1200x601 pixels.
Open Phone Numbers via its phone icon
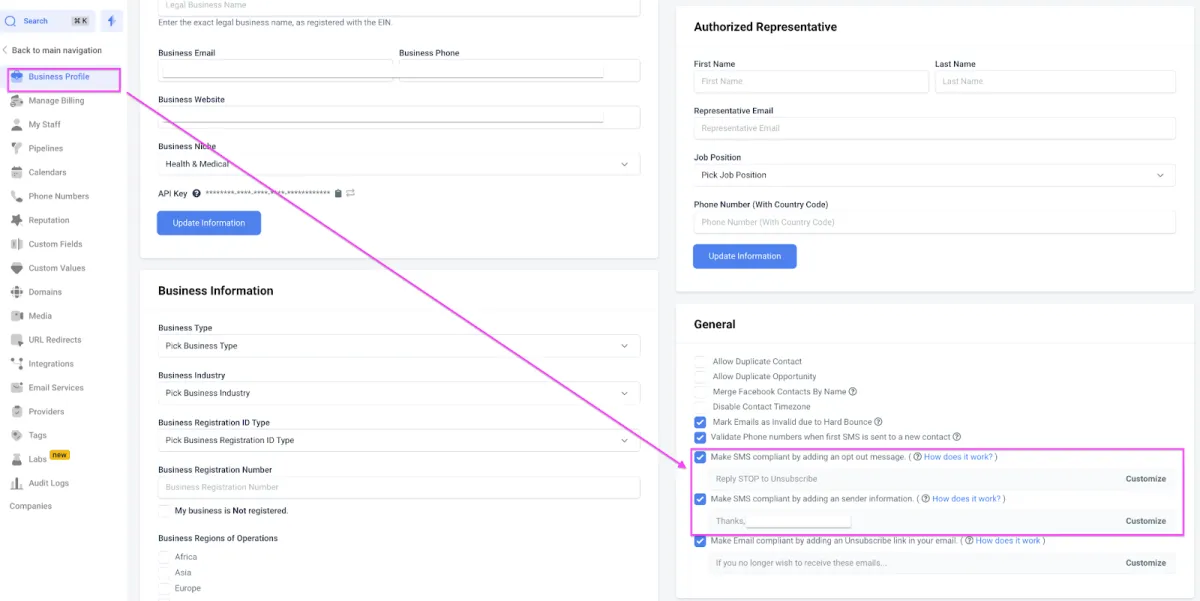click(x=17, y=196)
